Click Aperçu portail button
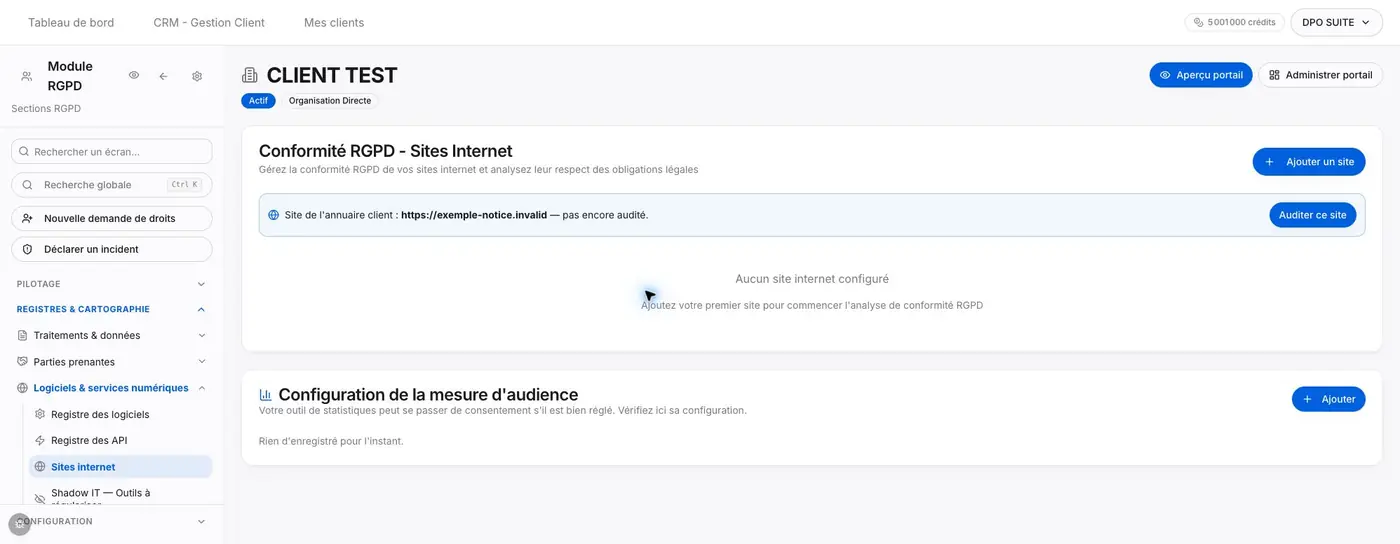The image size is (1400, 544). tap(1201, 75)
